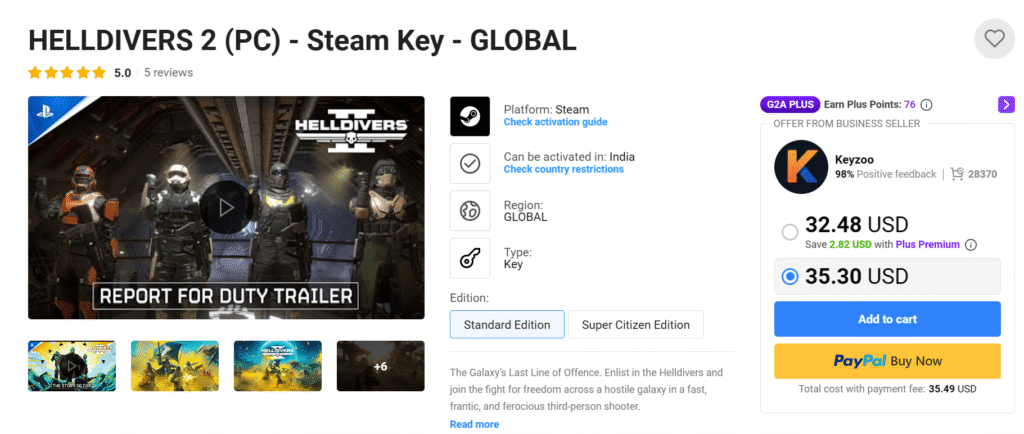Click the Steam platform icon
This screenshot has width=1024, height=434.
click(x=470, y=116)
